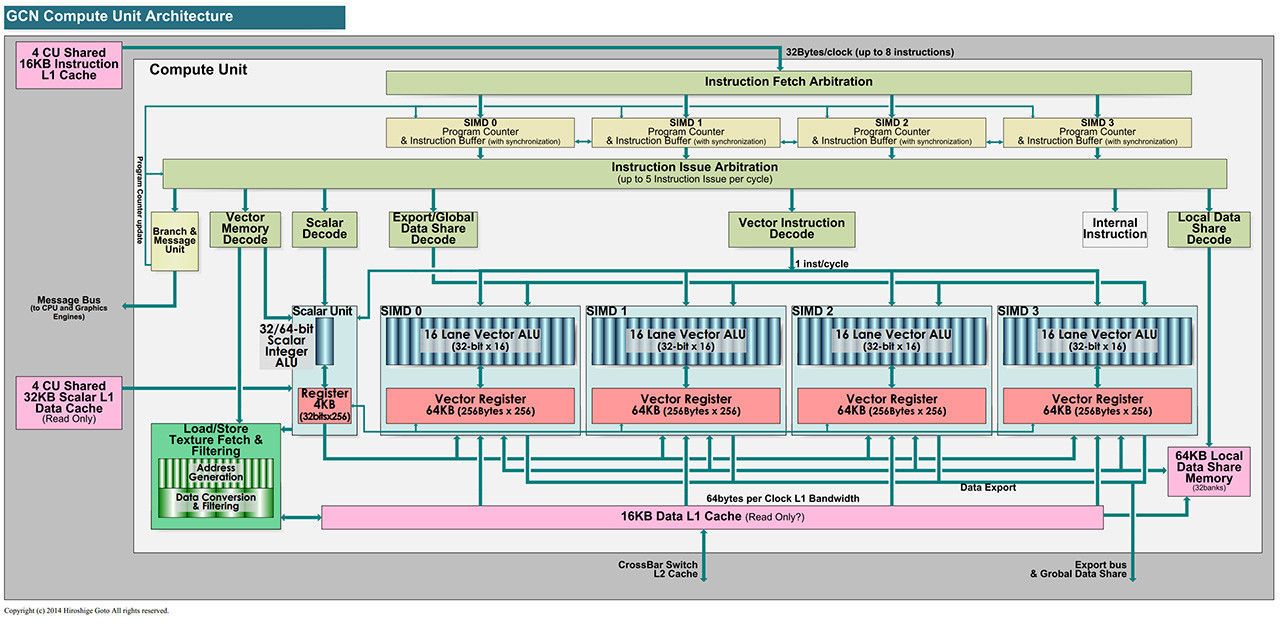Select the Local Data Share Decode block

(x=1208, y=229)
